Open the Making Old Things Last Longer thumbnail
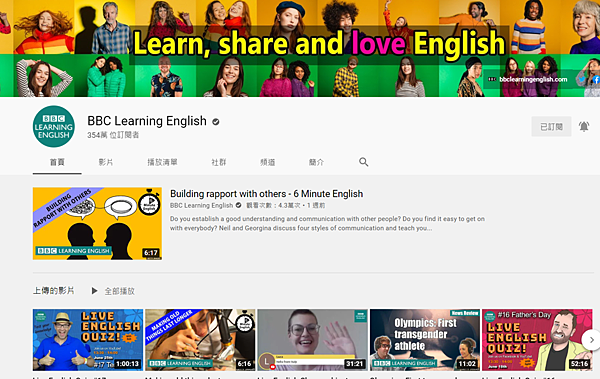 coord(200,340)
